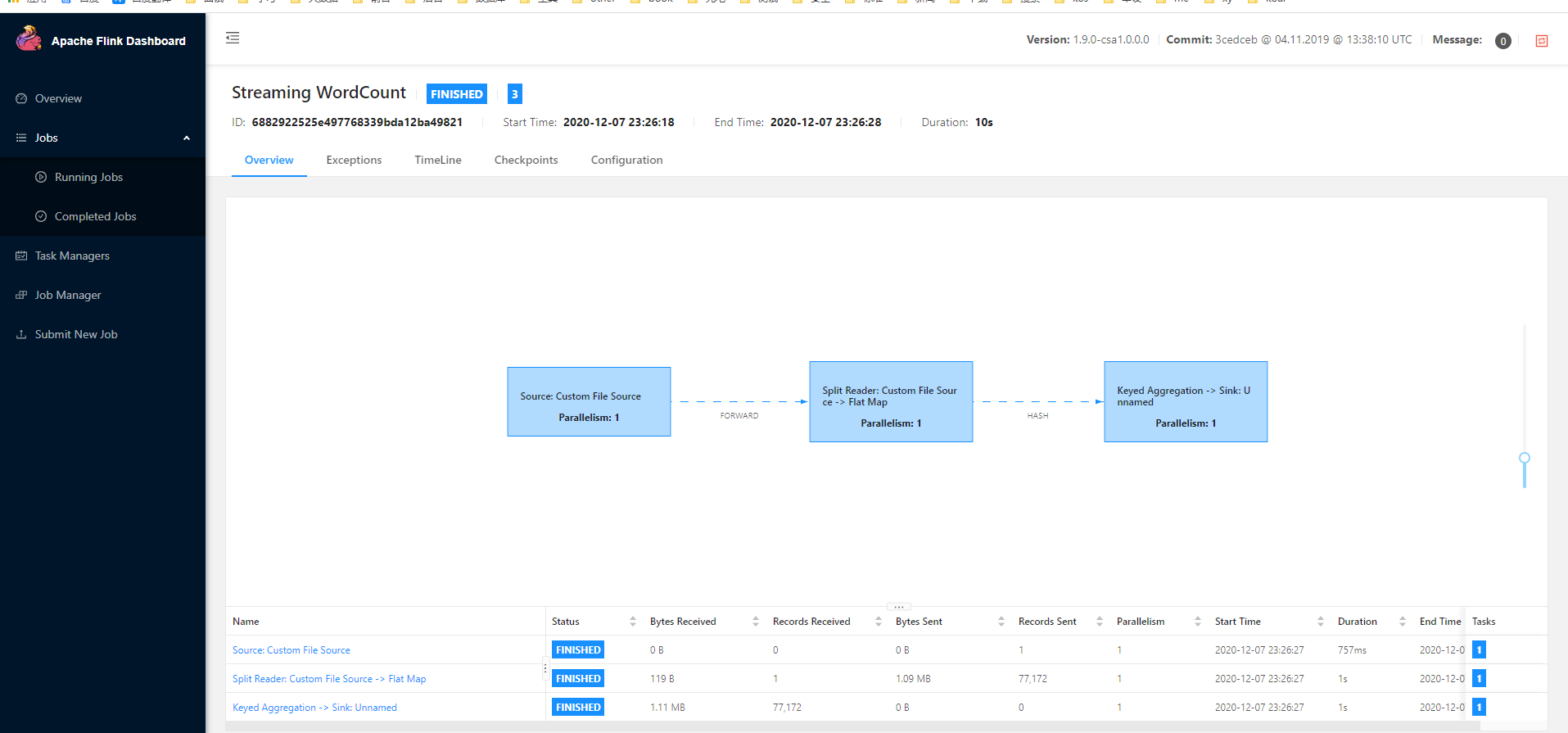Collapse the sidebar with the fold icon

pos(233,38)
